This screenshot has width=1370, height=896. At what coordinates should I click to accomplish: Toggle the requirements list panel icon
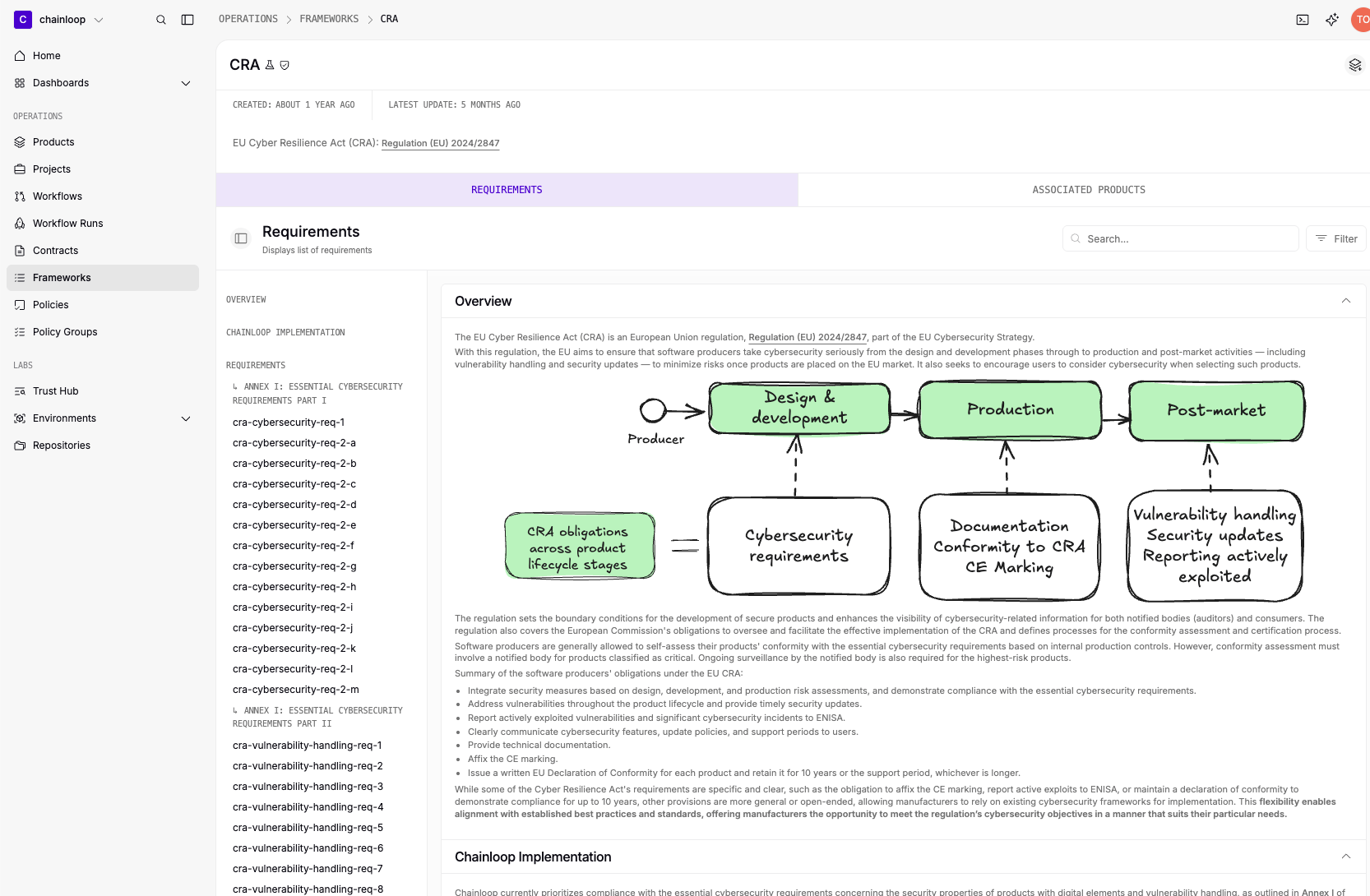point(241,238)
